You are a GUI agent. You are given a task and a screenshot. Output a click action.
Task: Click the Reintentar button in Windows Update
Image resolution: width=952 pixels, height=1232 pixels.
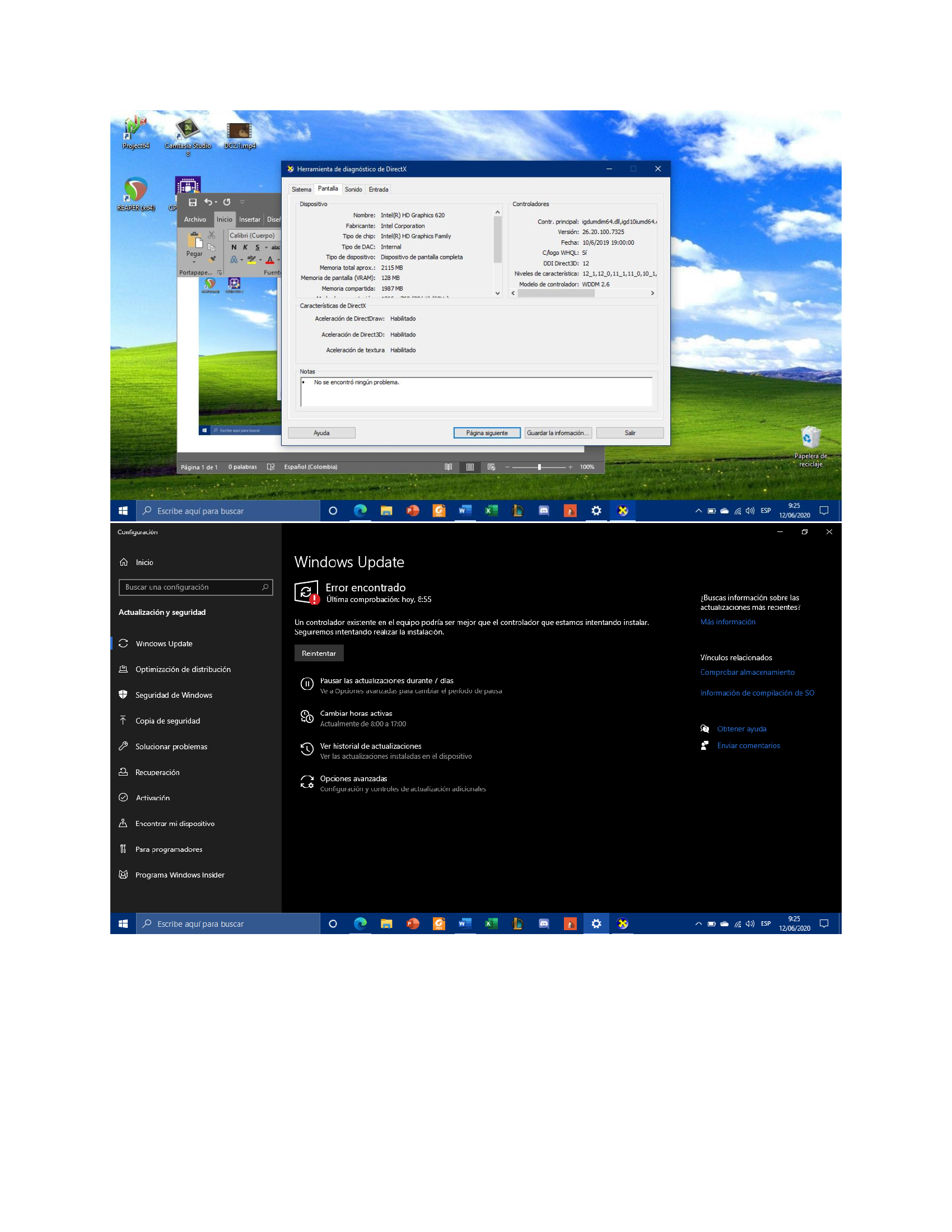click(319, 653)
